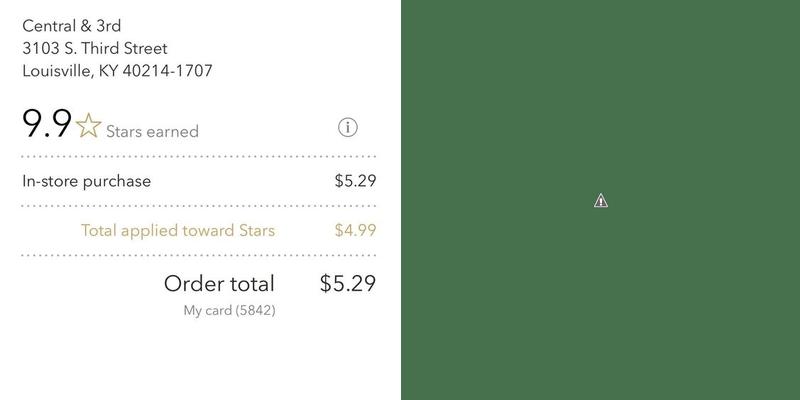Click the Louisville, KY 40214-1707 line
The width and height of the screenshot is (800, 400).
(117, 71)
